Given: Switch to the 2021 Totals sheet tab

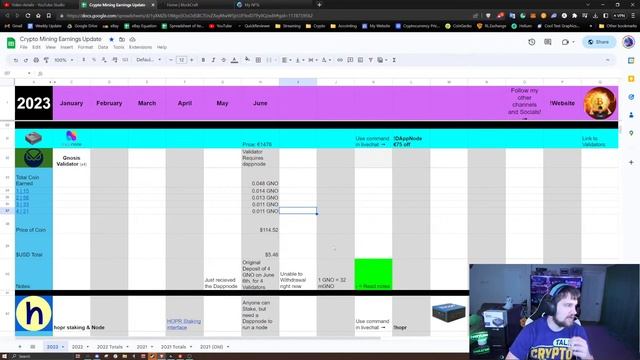Looking at the screenshot, I should (x=173, y=347).
